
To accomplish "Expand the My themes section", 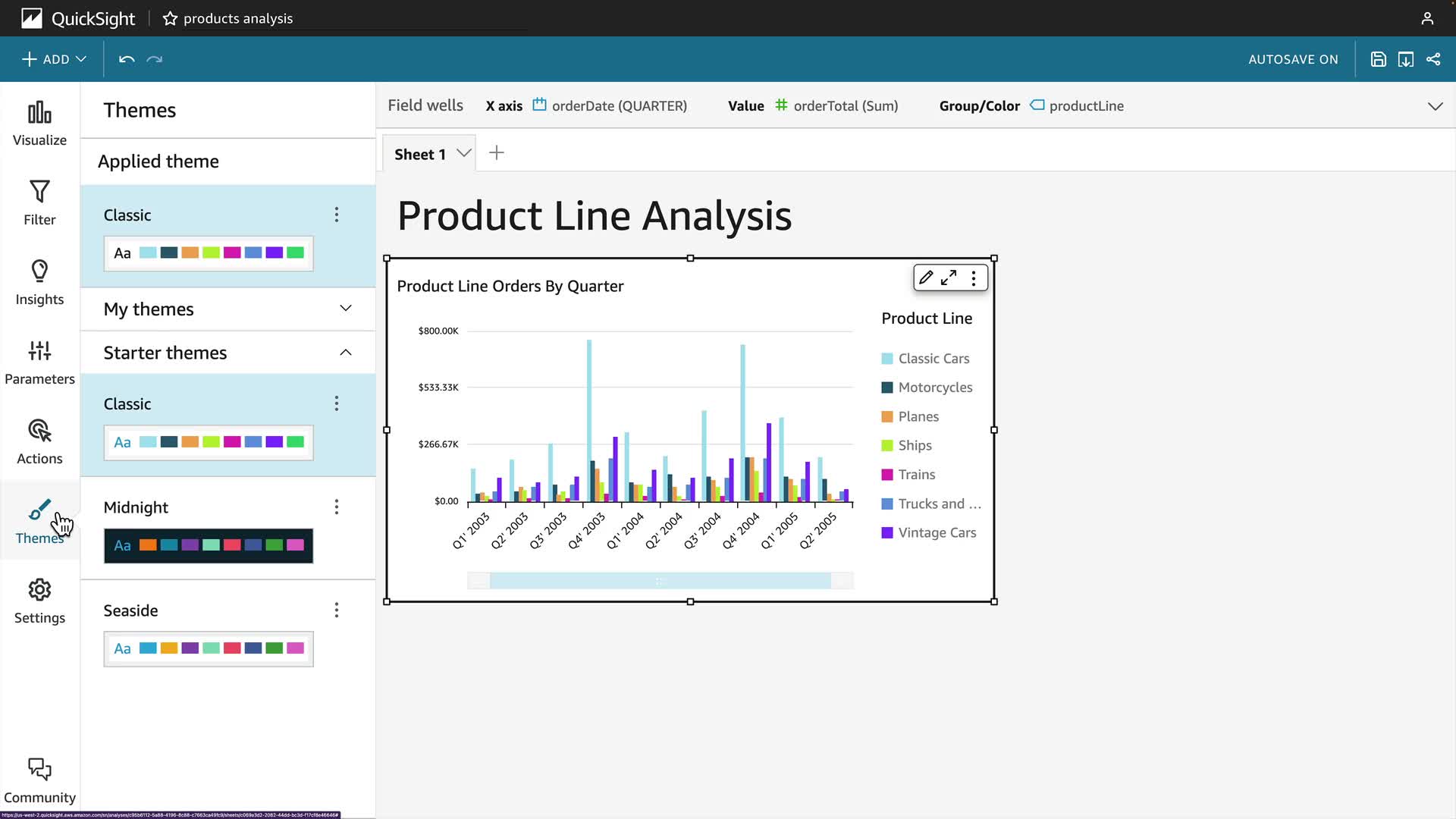I will [345, 309].
